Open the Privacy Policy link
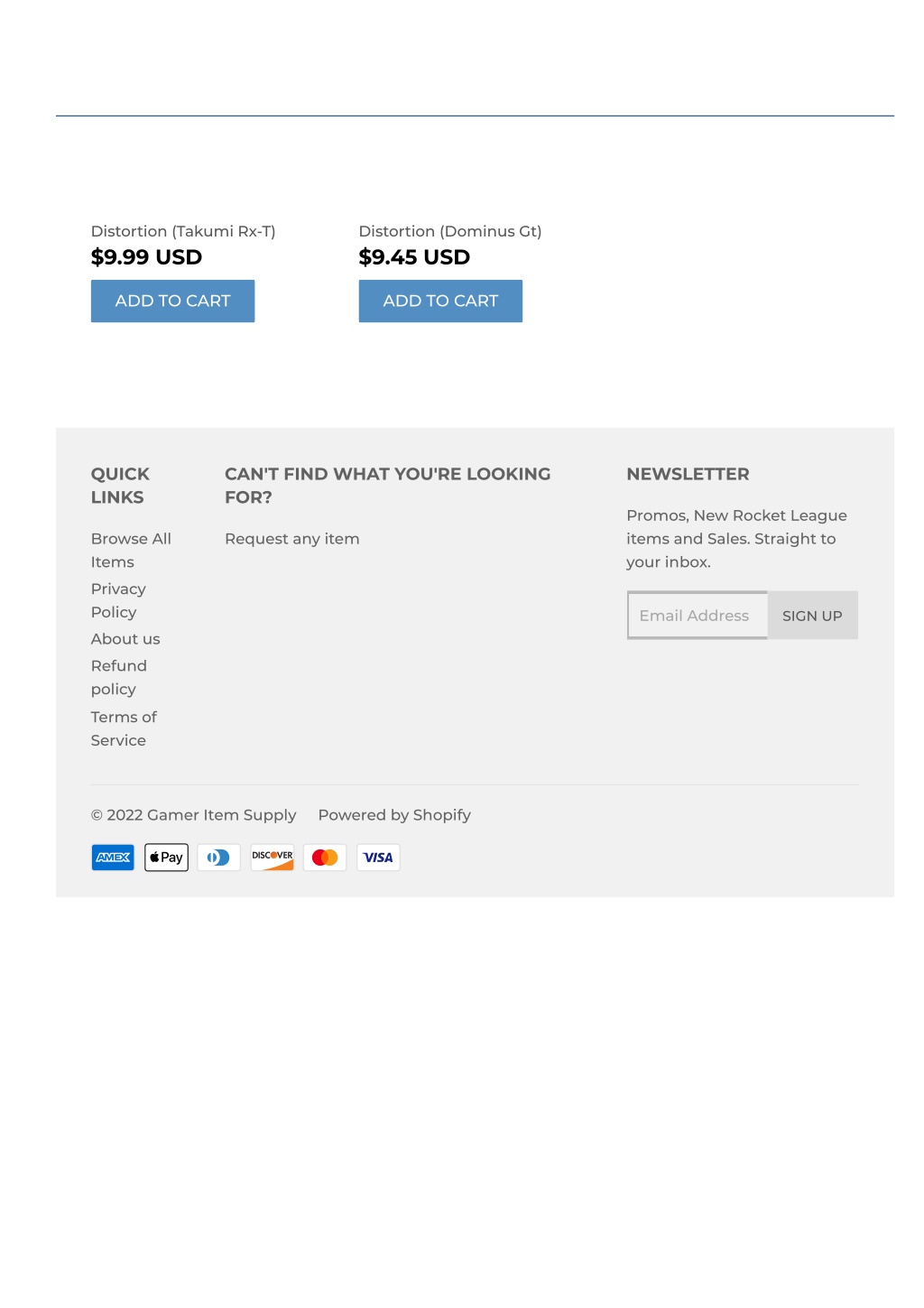 [x=118, y=600]
